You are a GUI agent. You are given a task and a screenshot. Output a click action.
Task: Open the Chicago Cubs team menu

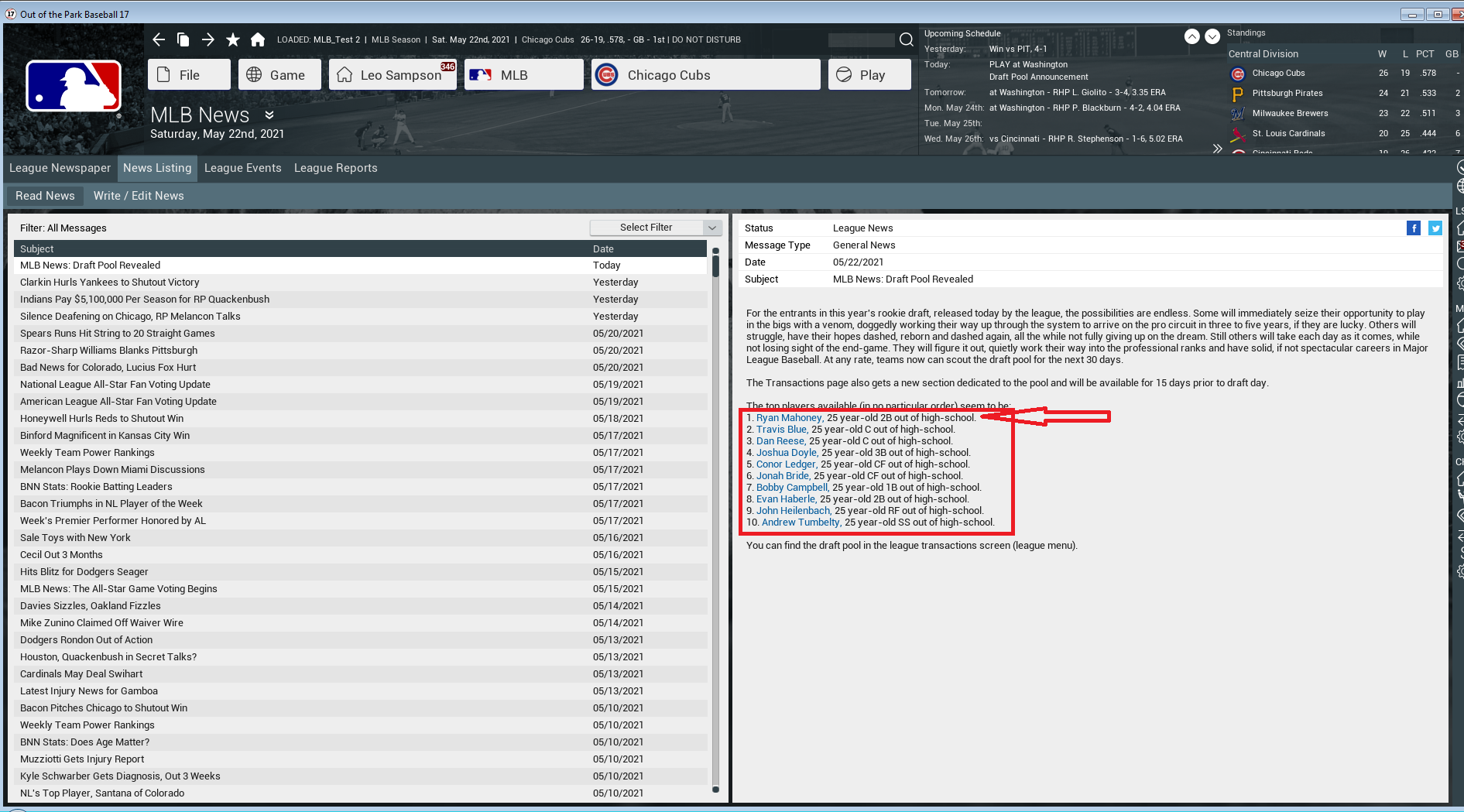tap(705, 75)
